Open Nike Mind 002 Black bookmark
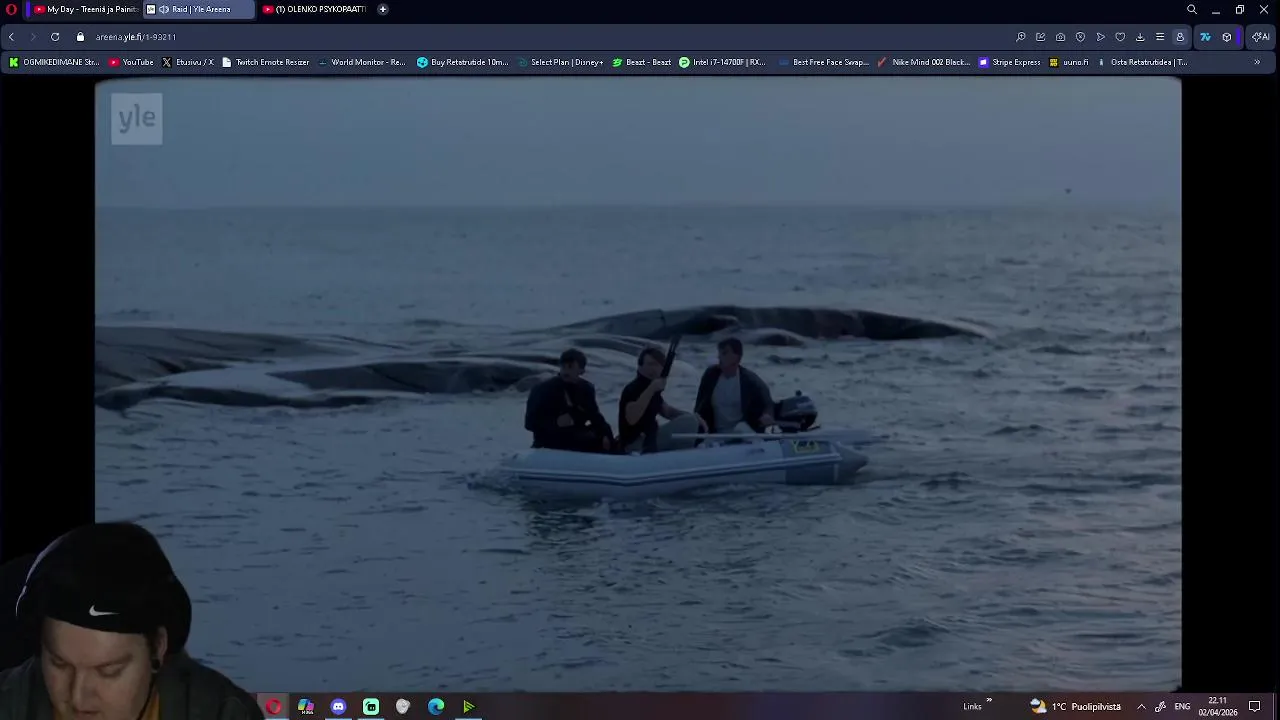 click(x=924, y=62)
